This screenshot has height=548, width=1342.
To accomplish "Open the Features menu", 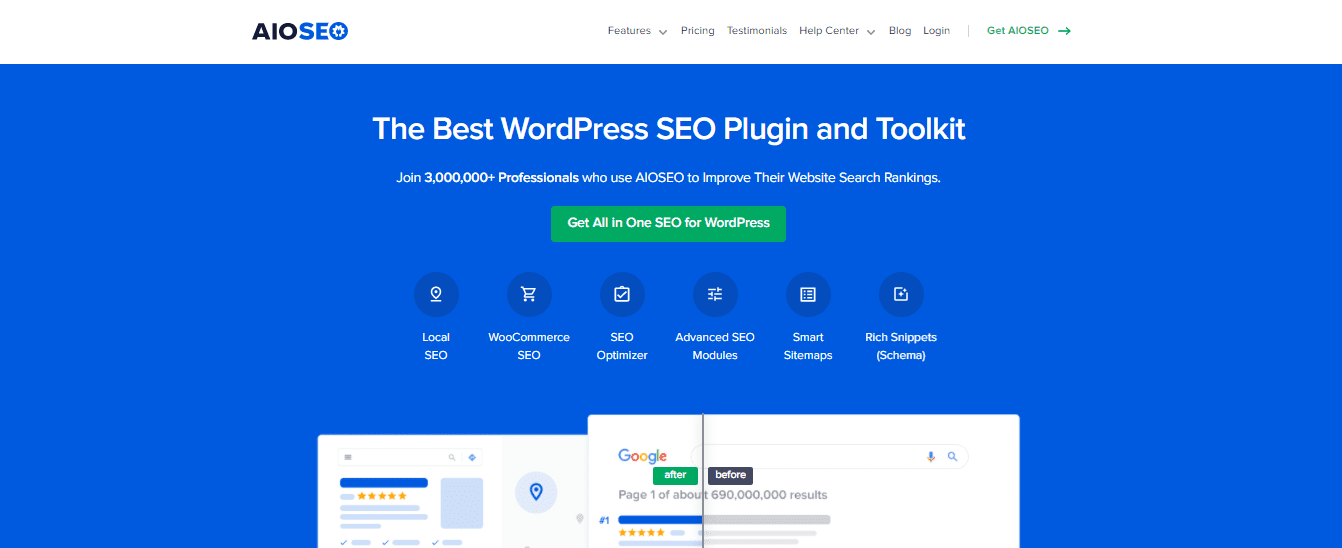I will [x=629, y=31].
